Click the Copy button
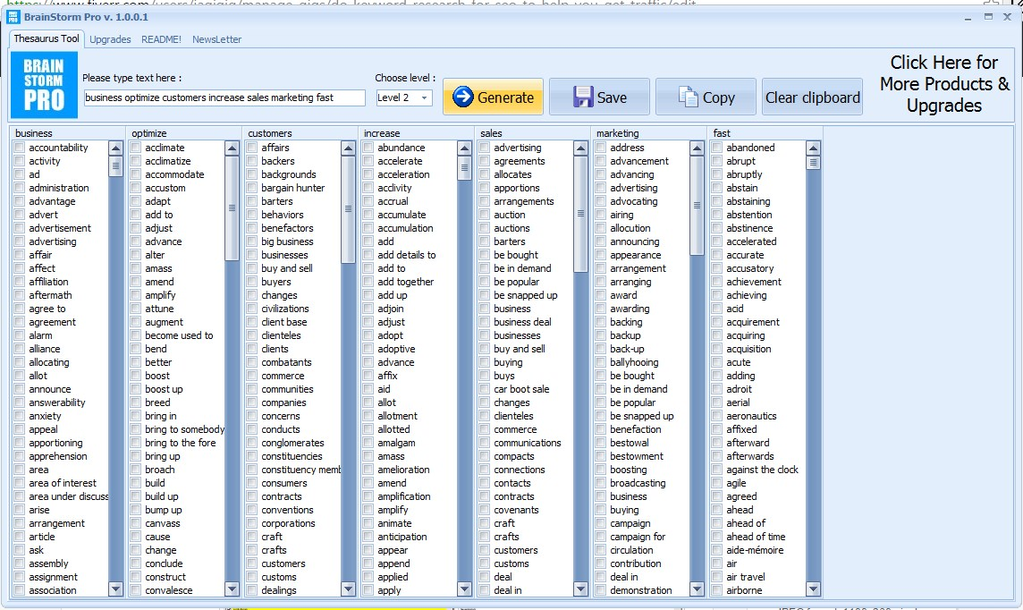The height and width of the screenshot is (610, 1023). pos(705,97)
